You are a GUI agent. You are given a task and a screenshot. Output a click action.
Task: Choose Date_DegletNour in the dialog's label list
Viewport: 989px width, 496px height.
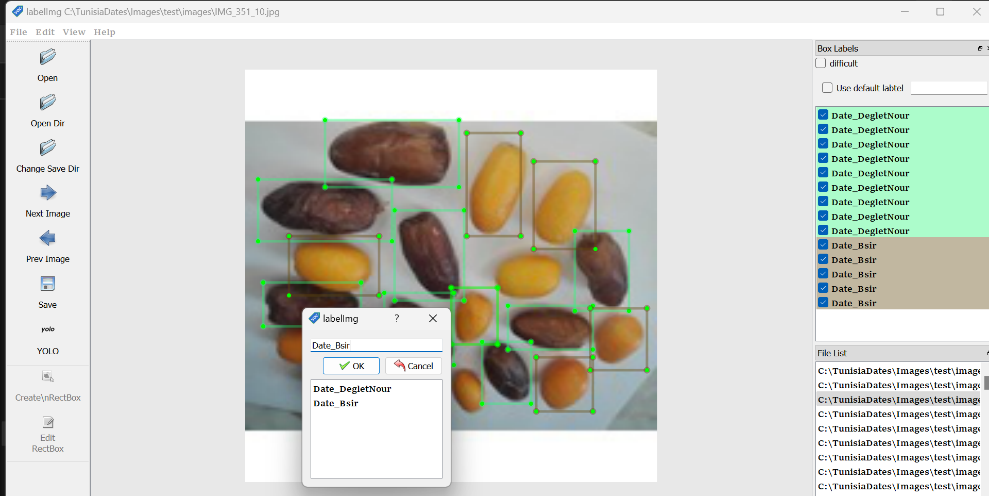coord(352,389)
